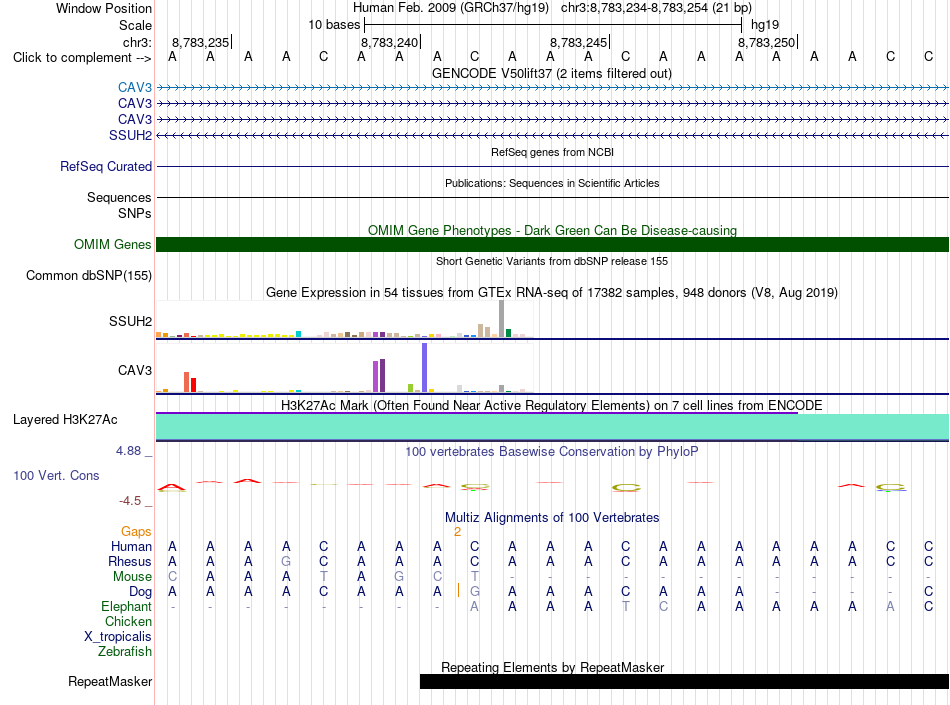The width and height of the screenshot is (950, 705).
Task: Select the Rhesus alignment row label
Action: click(x=130, y=561)
